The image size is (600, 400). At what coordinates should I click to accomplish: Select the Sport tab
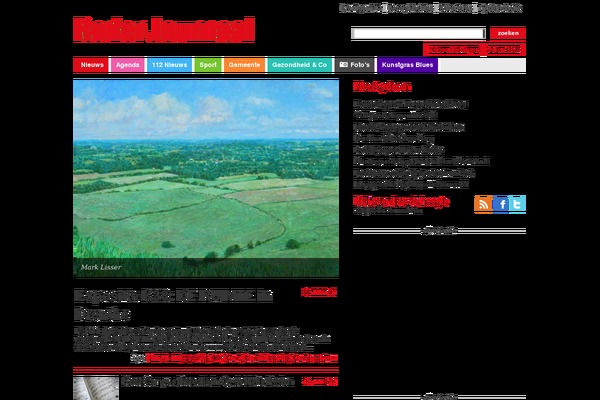pos(208,65)
